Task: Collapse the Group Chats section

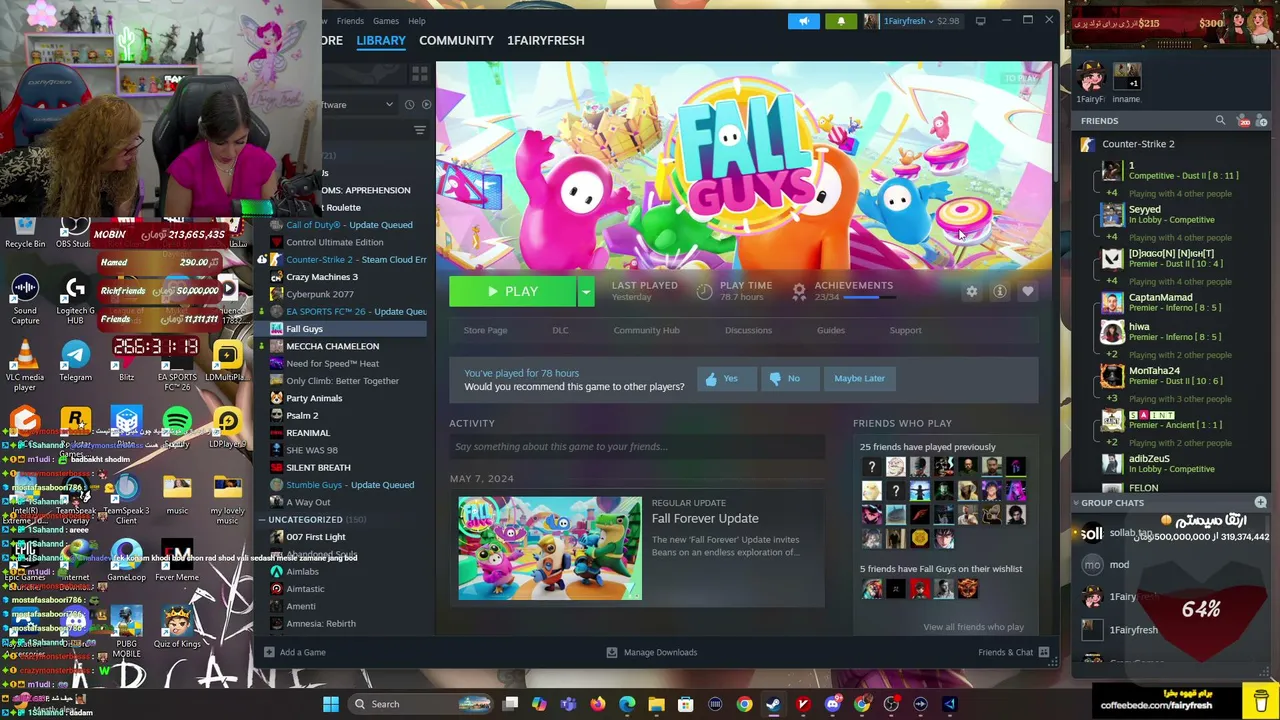Action: [1076, 503]
